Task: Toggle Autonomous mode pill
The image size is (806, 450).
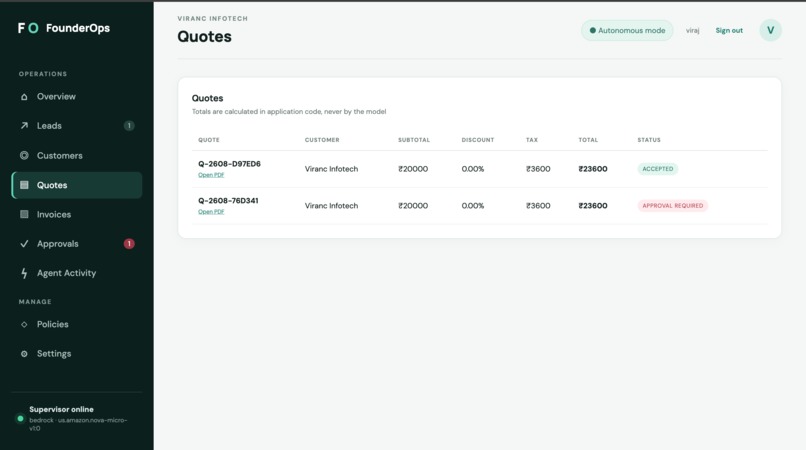Action: tap(627, 30)
